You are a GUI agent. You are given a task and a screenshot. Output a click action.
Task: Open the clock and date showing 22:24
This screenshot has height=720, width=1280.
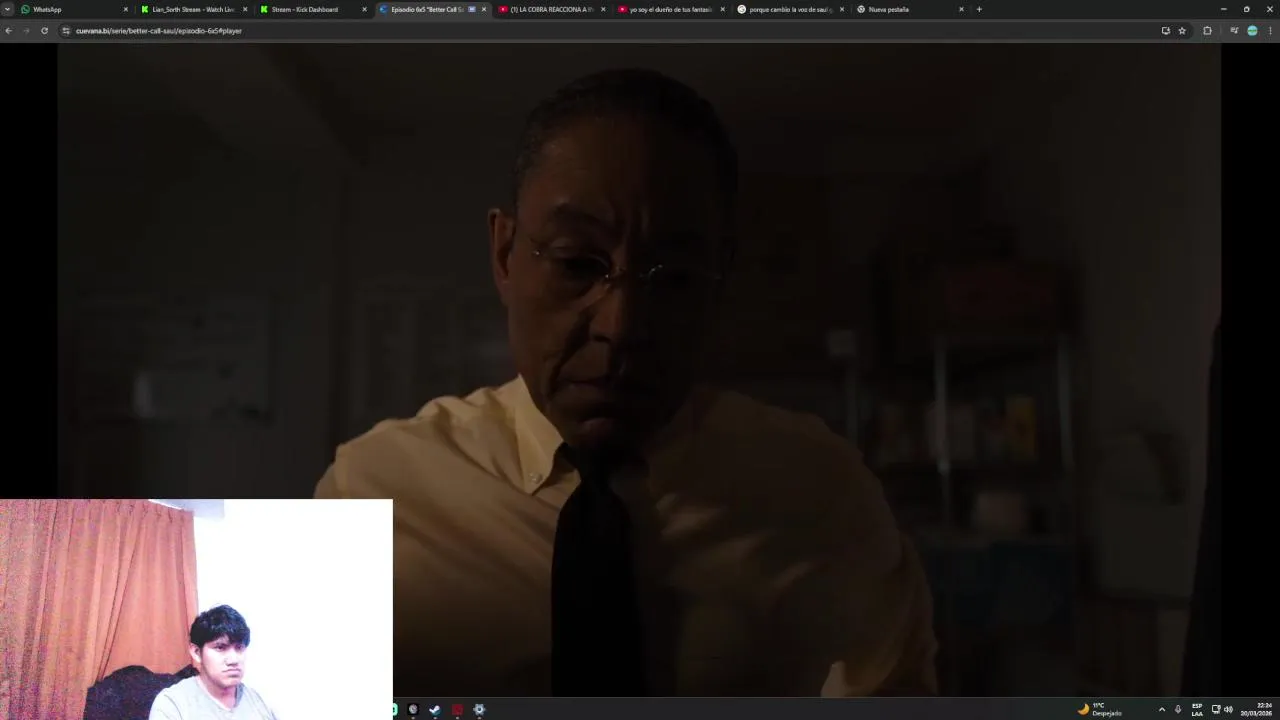pos(1256,709)
